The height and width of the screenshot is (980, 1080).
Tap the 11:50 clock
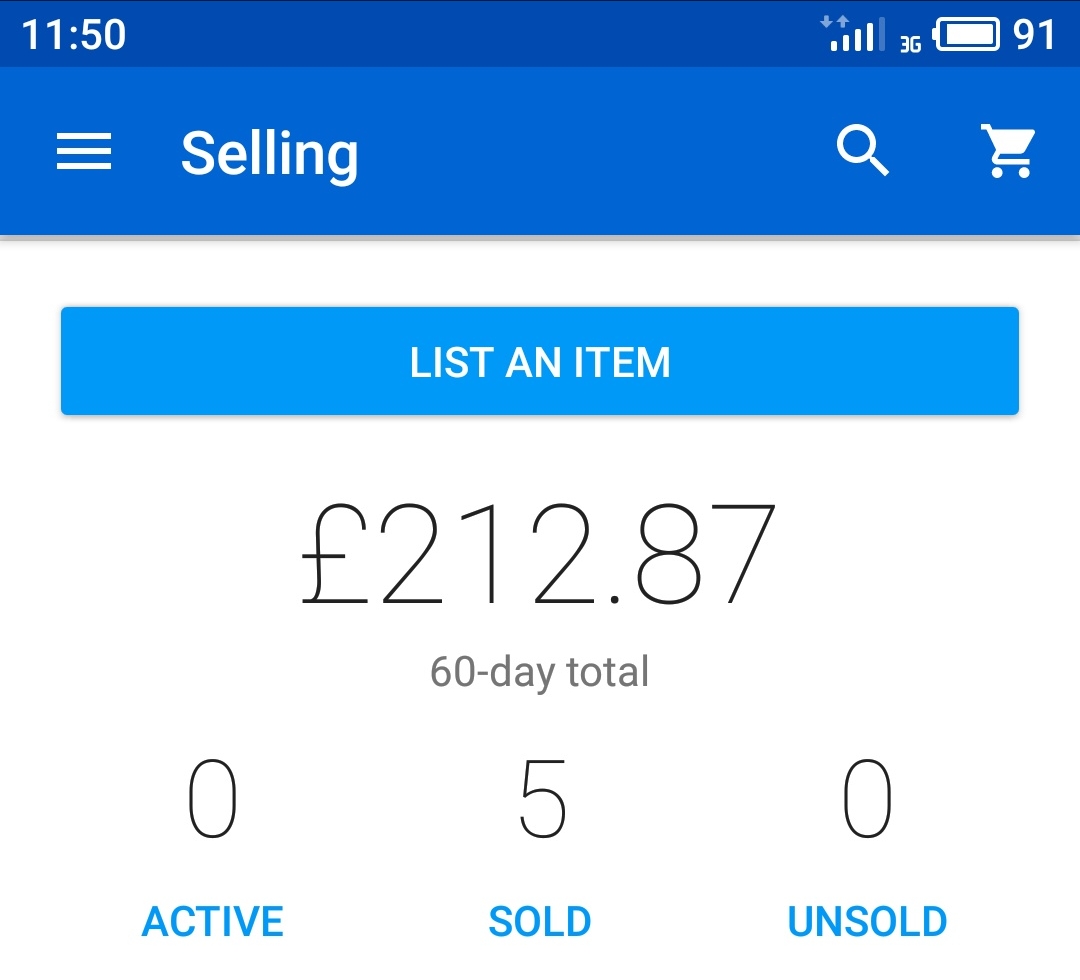pyautogui.click(x=74, y=34)
